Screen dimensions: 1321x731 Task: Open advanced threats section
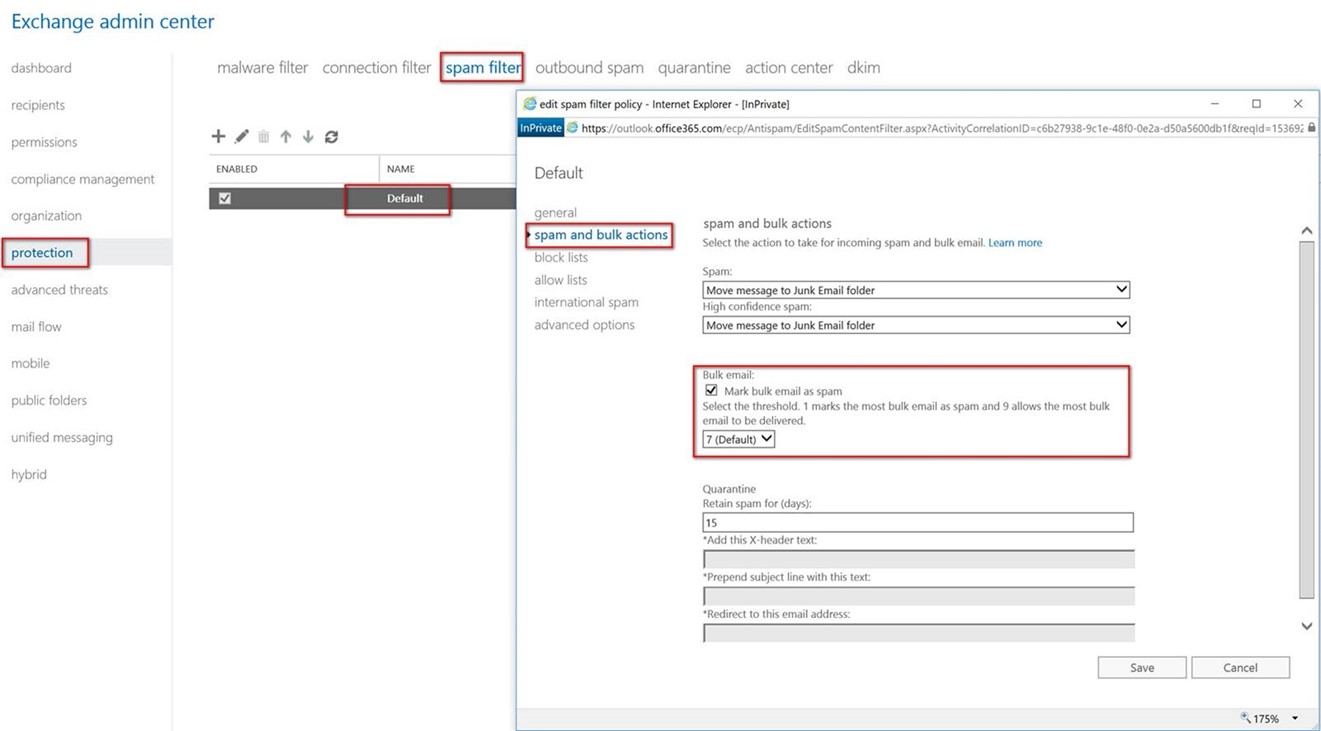[x=59, y=290]
